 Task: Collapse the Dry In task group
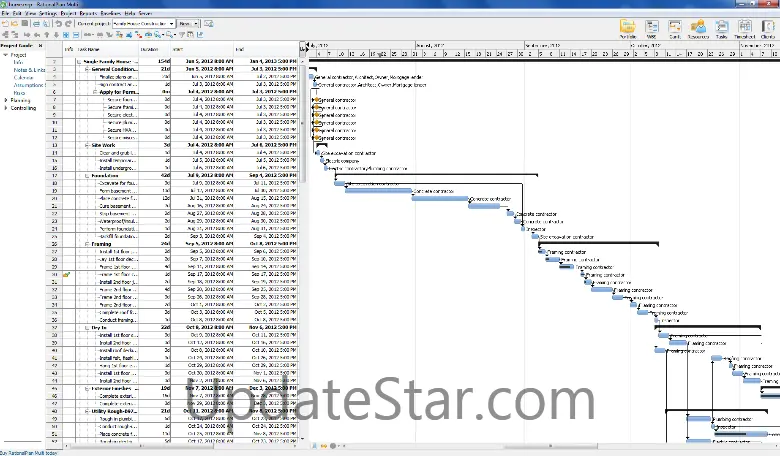(x=87, y=328)
